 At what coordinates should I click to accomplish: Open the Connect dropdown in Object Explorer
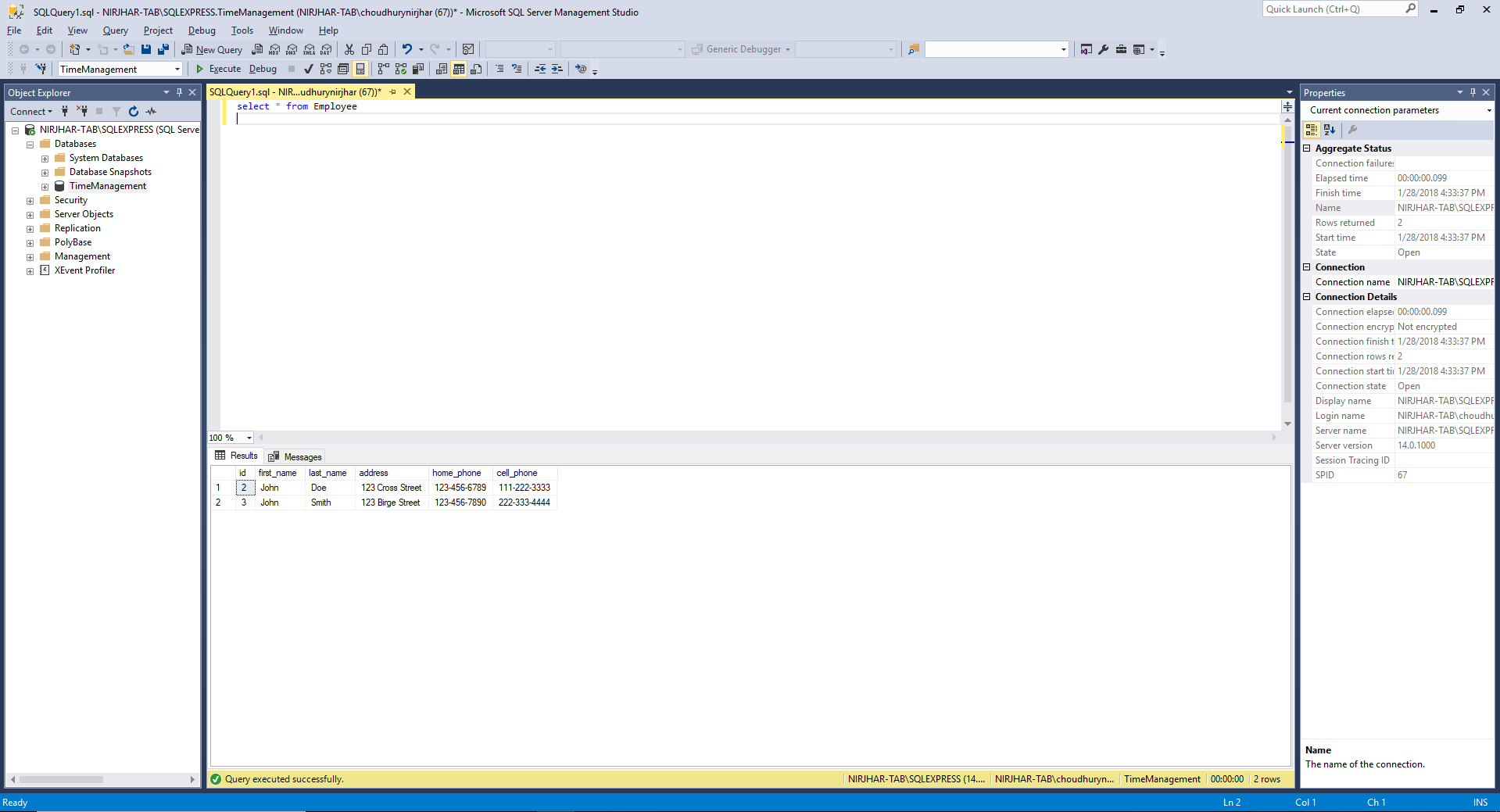(31, 112)
